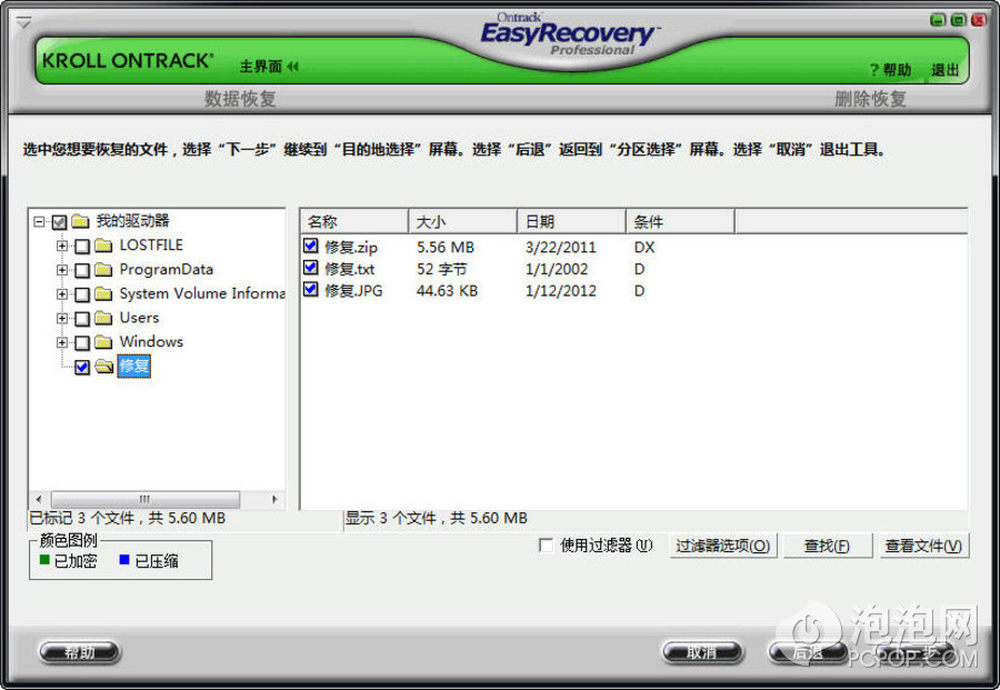Expand the LOSTFILE tree node
The height and width of the screenshot is (690, 1000).
click(62, 246)
